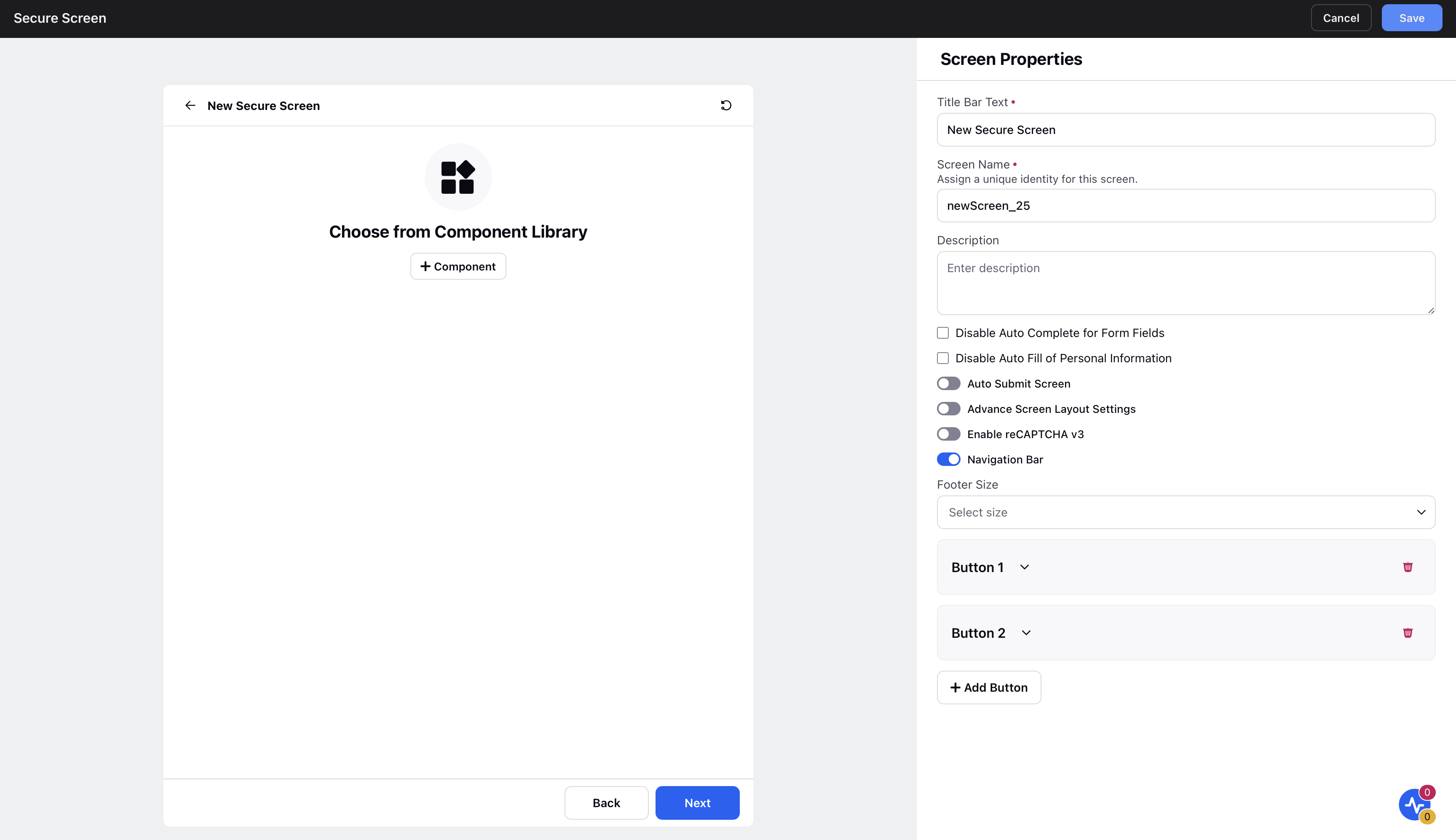Click the 'Secure Screen' title in top bar
The width and height of the screenshot is (1456, 840).
click(60, 18)
